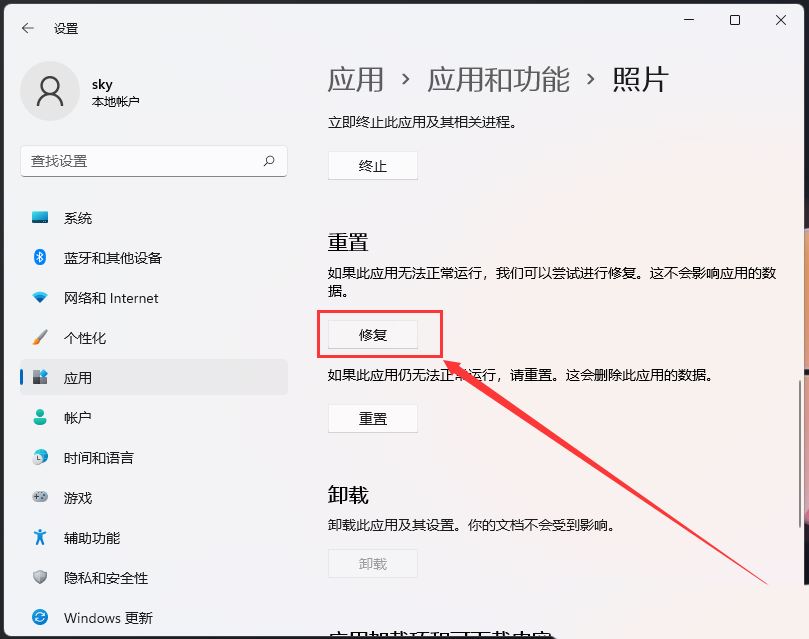Select the Bluetooth icon in sidebar
This screenshot has height=639, width=809.
(x=40, y=257)
